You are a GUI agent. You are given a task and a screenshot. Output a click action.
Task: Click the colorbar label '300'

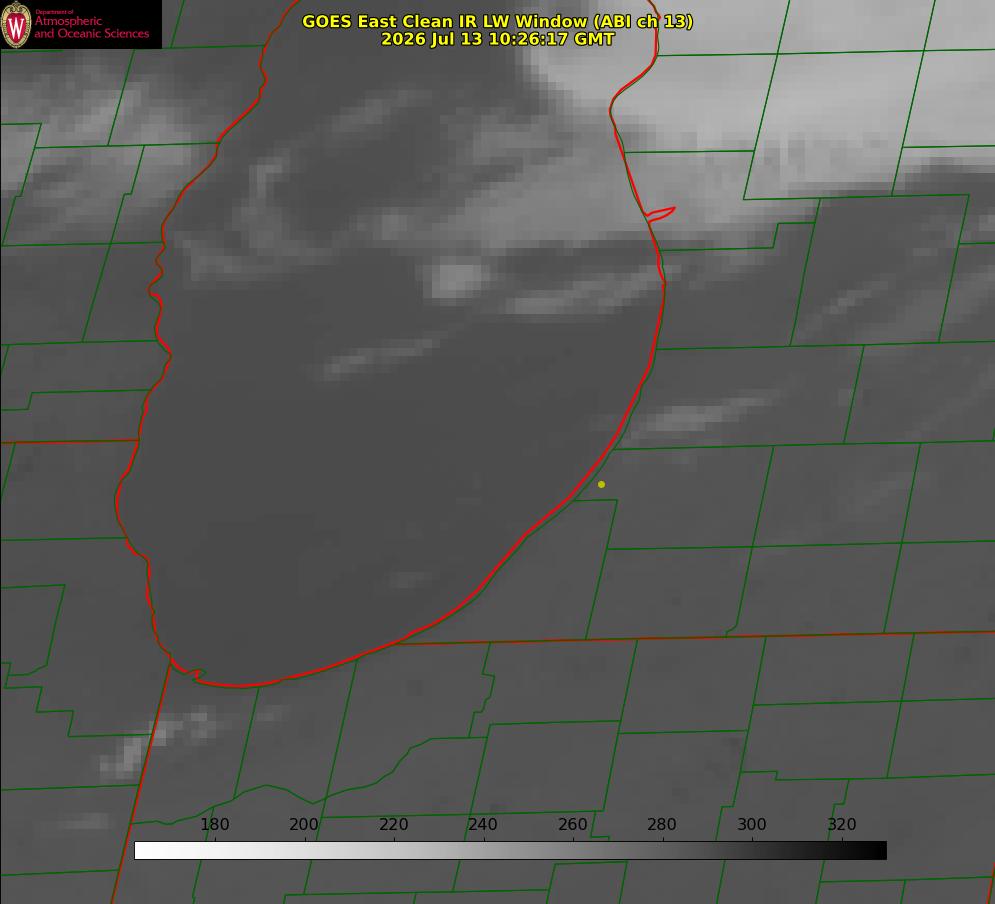point(752,824)
